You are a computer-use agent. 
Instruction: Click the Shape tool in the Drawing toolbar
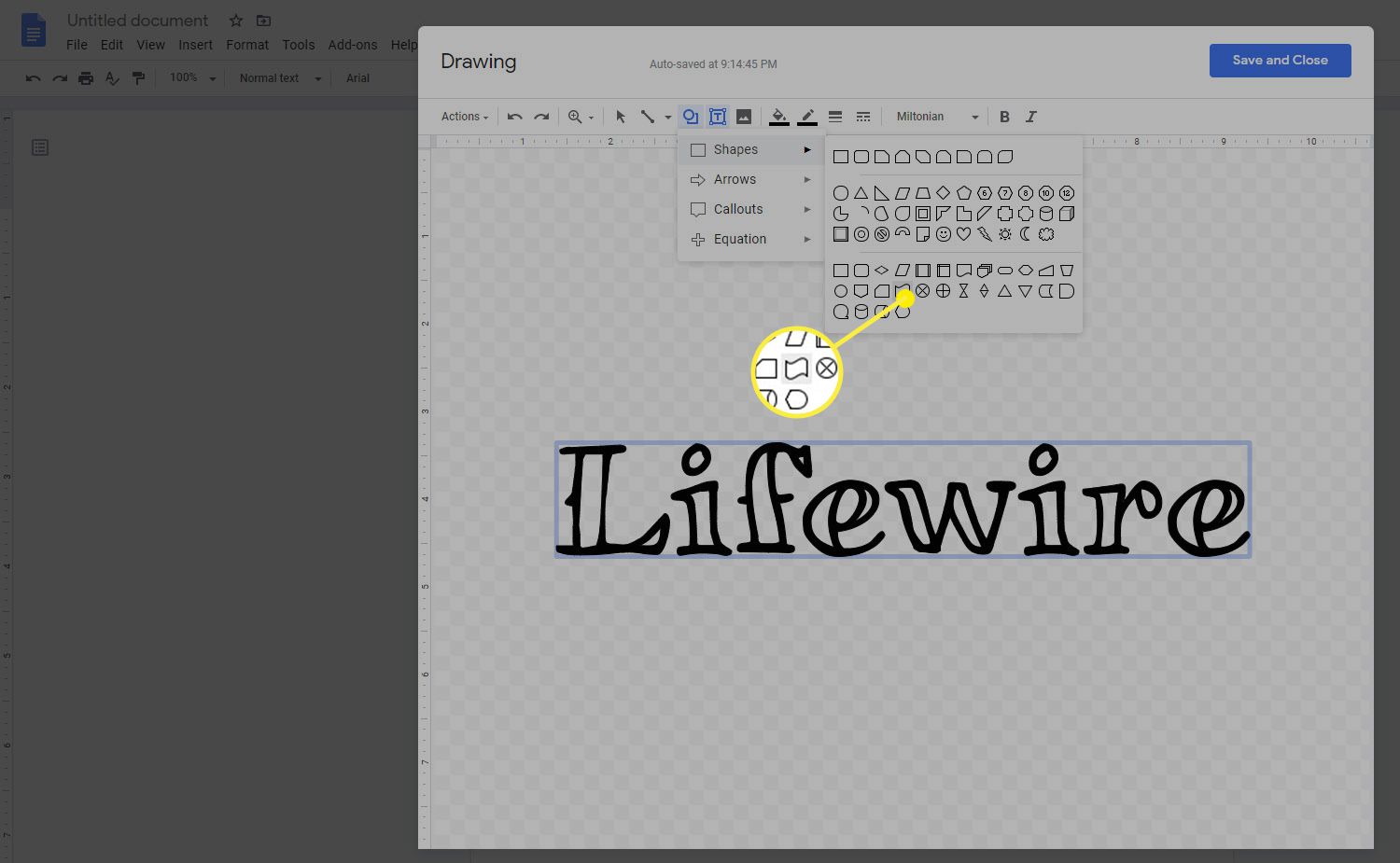pyautogui.click(x=691, y=117)
